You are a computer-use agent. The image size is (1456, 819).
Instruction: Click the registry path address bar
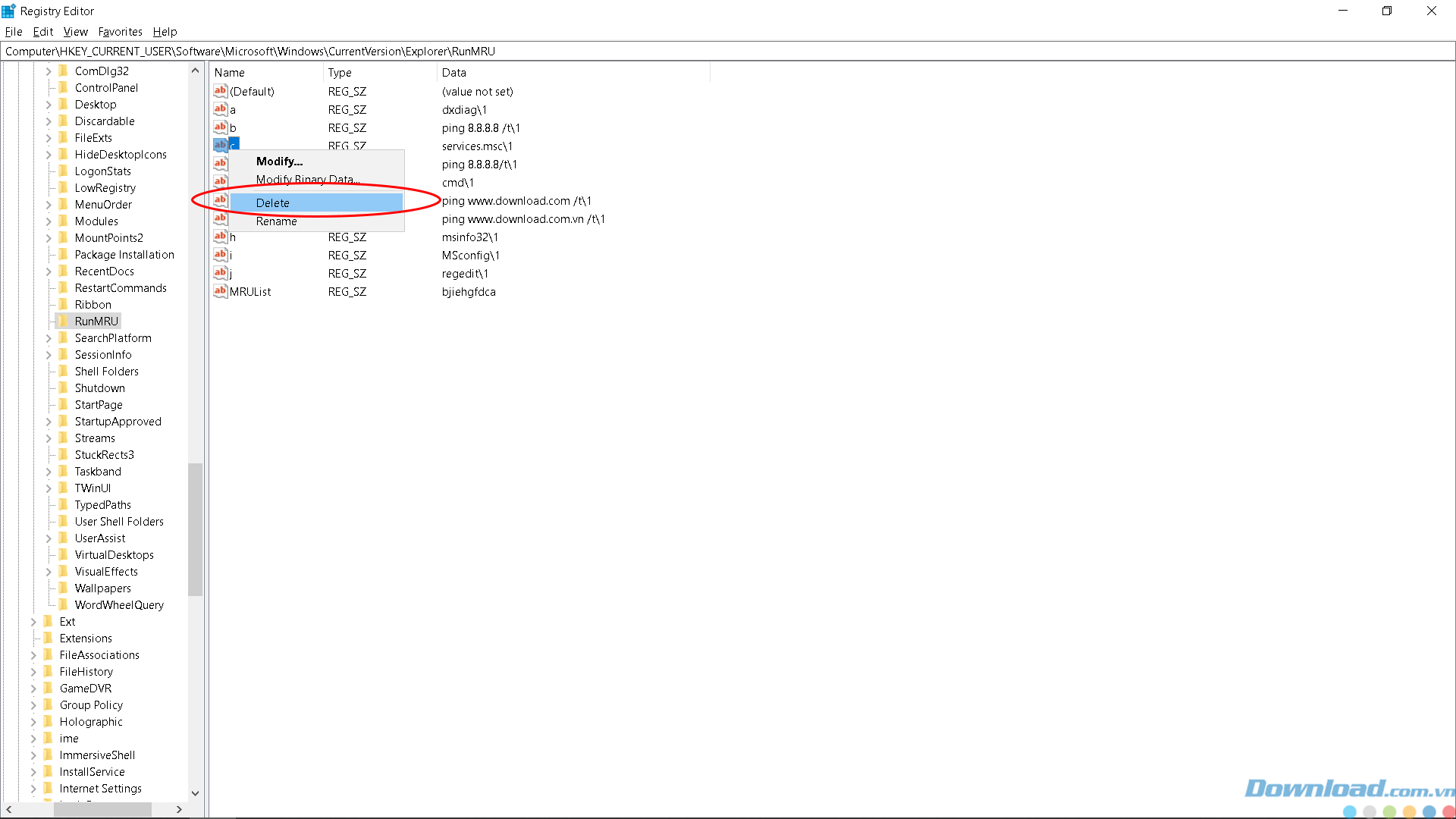[726, 52]
